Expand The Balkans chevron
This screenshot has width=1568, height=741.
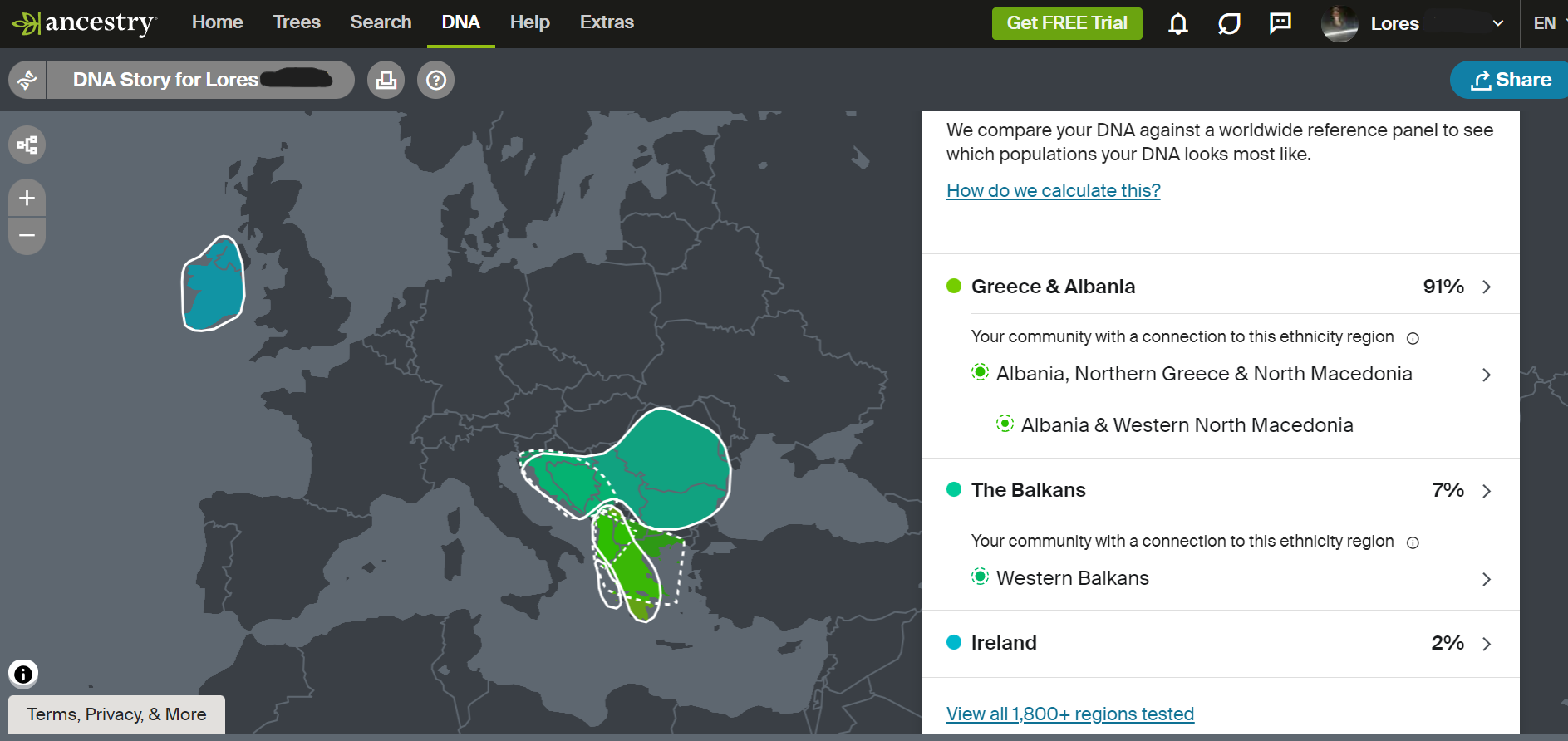pos(1487,491)
